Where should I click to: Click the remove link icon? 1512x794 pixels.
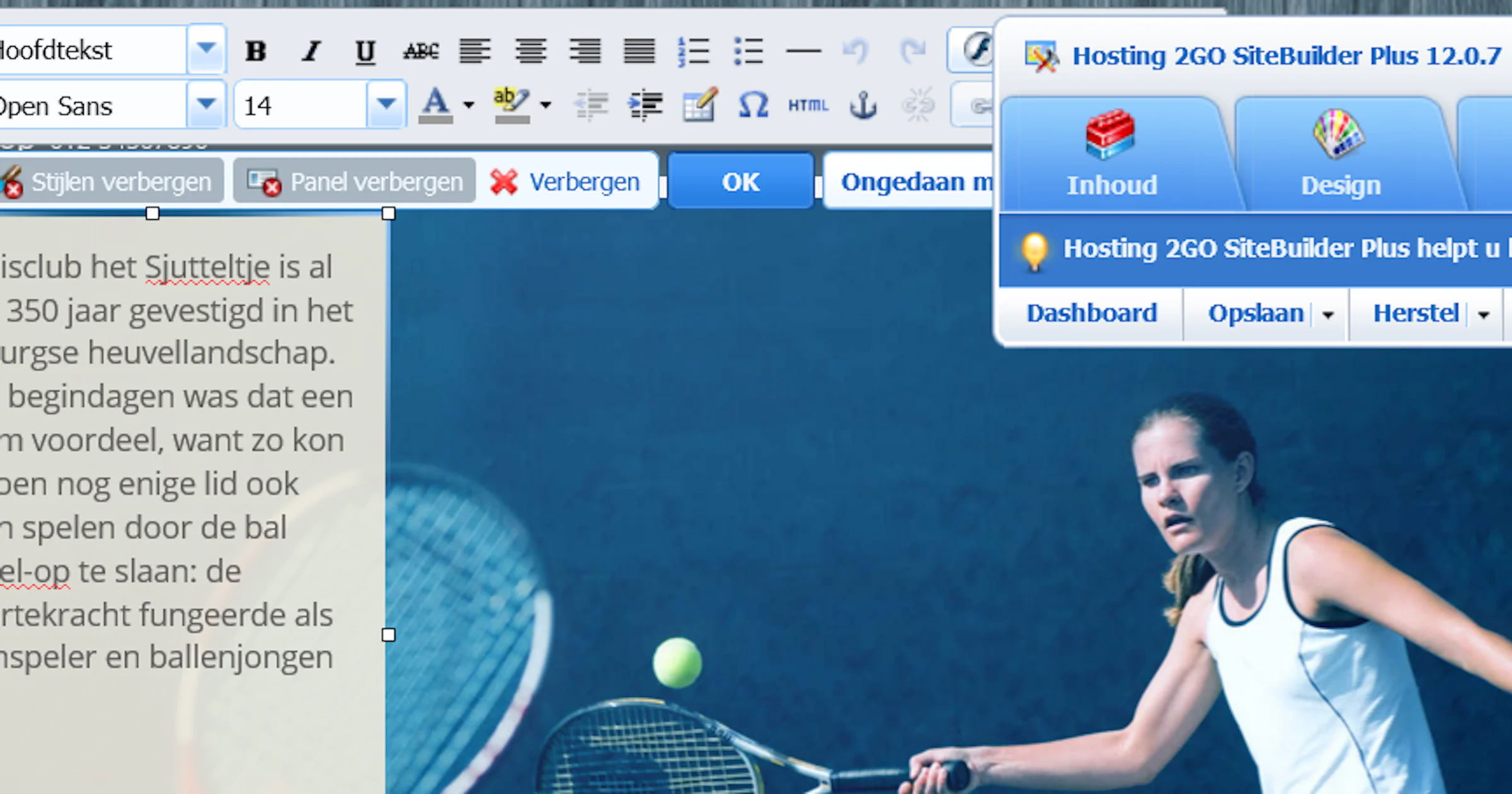pyautogui.click(x=917, y=105)
